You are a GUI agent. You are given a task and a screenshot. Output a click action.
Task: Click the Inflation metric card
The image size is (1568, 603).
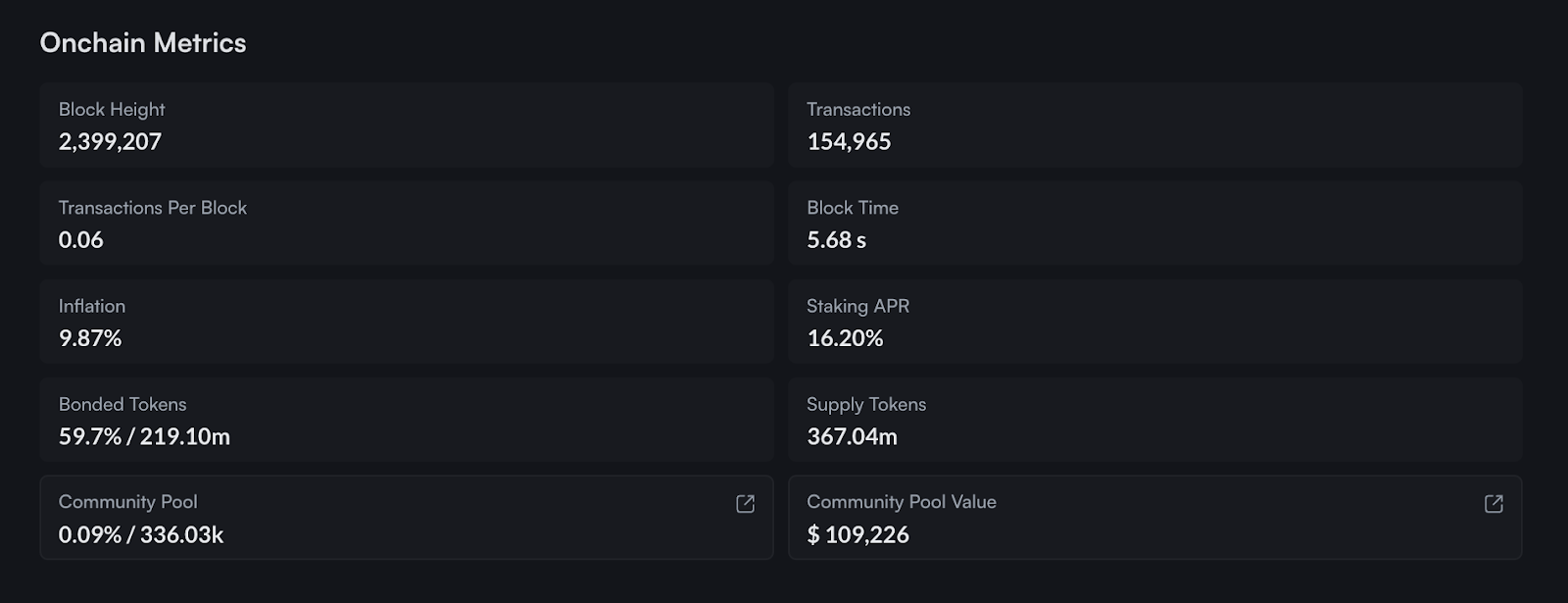(x=407, y=322)
